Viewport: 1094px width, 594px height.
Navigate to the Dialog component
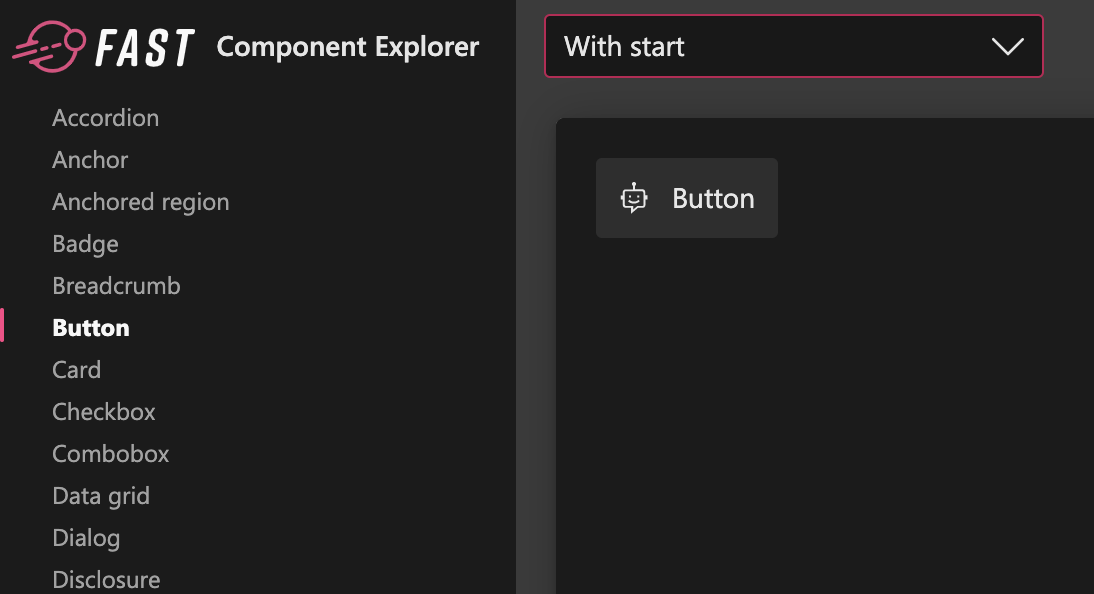pyautogui.click(x=86, y=538)
